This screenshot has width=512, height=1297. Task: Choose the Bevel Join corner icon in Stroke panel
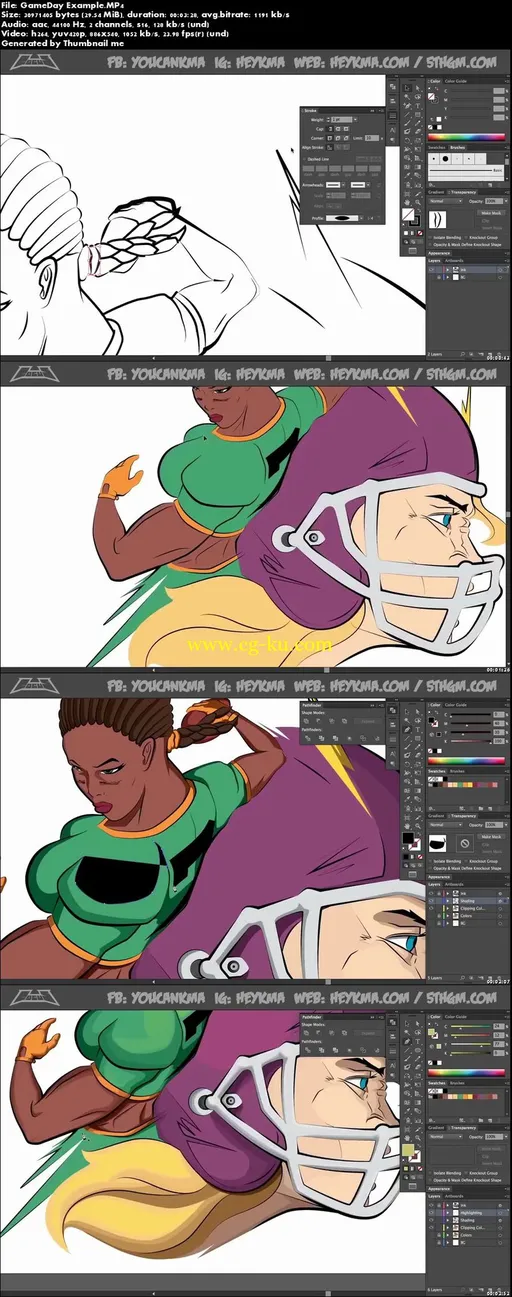[345, 138]
